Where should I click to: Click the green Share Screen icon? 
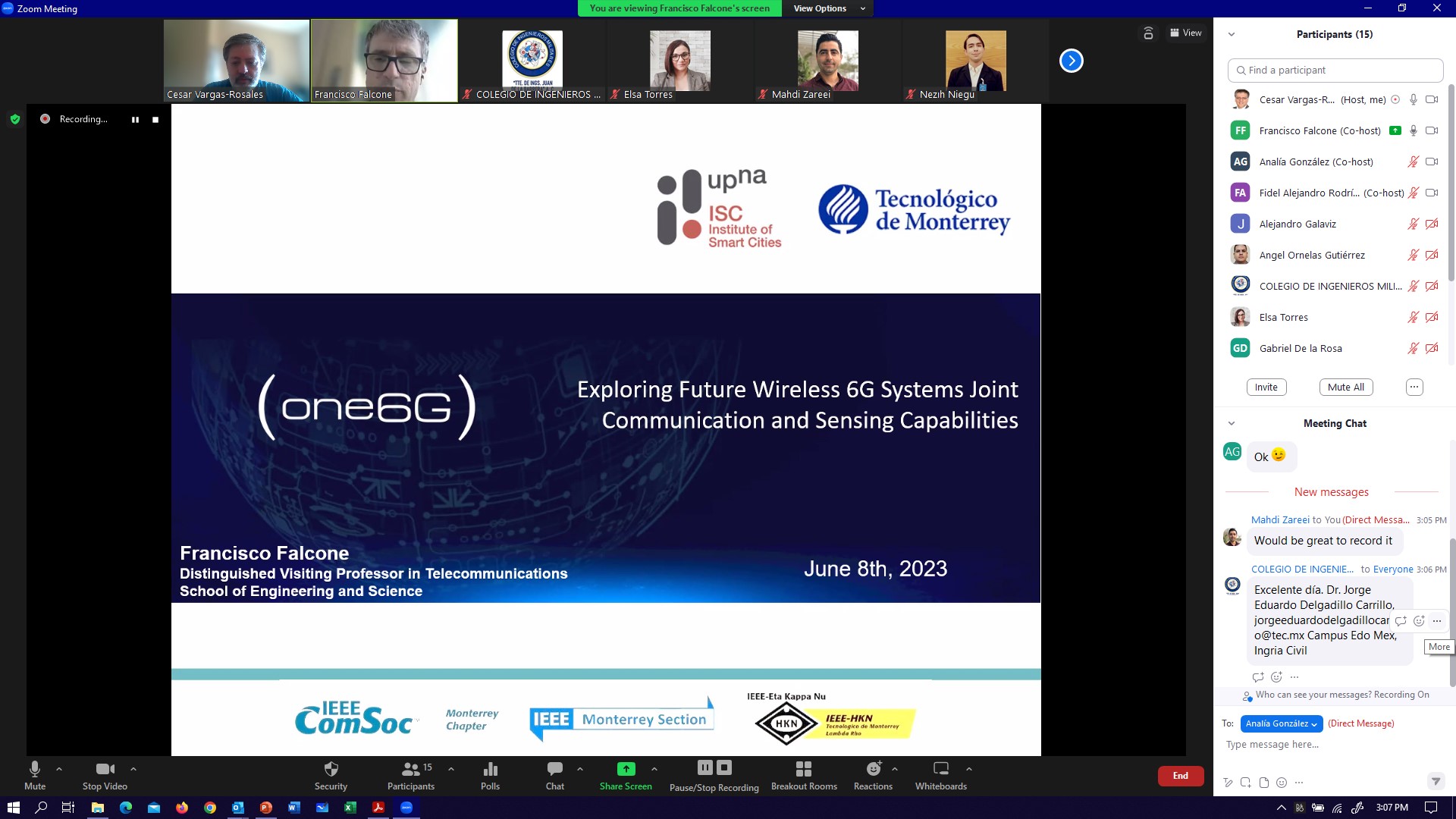point(626,769)
